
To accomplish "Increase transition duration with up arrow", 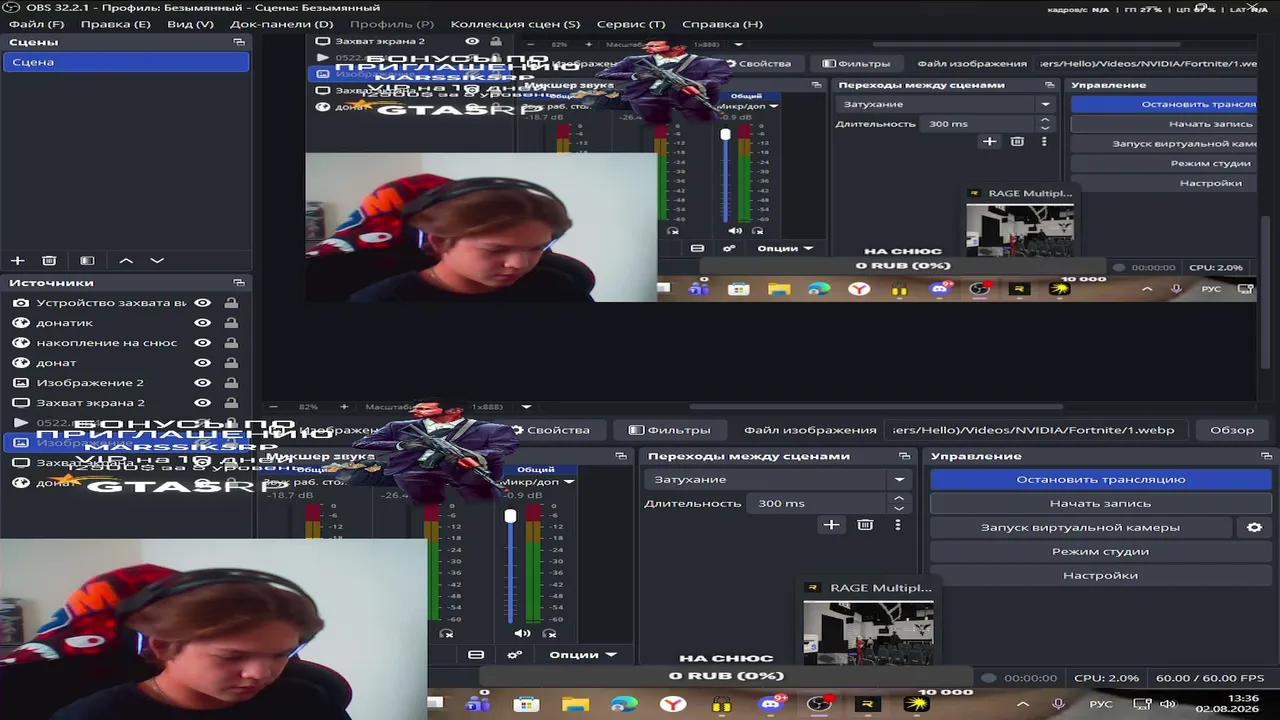I will pyautogui.click(x=899, y=498).
